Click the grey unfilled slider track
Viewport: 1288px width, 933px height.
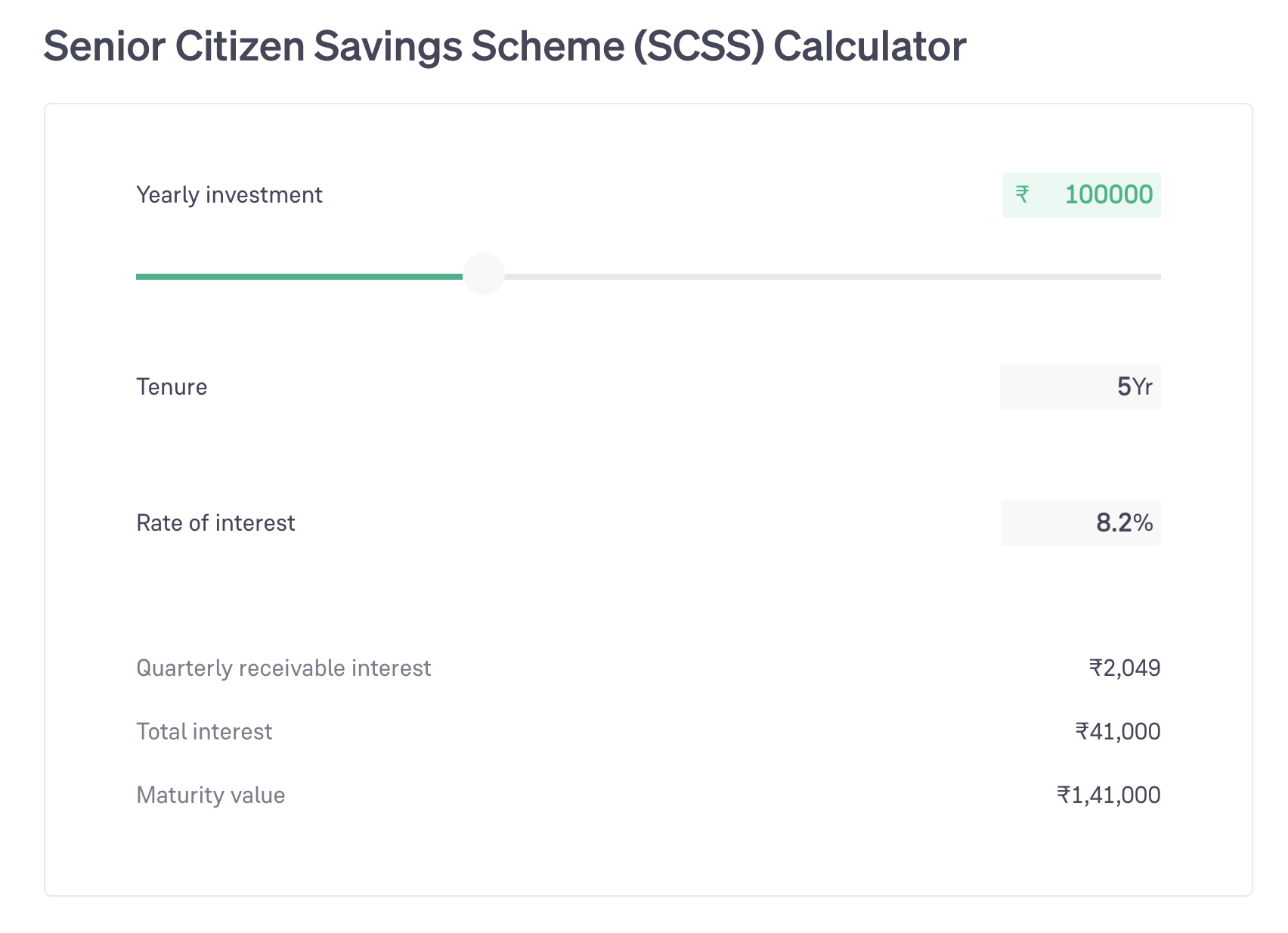click(x=831, y=277)
